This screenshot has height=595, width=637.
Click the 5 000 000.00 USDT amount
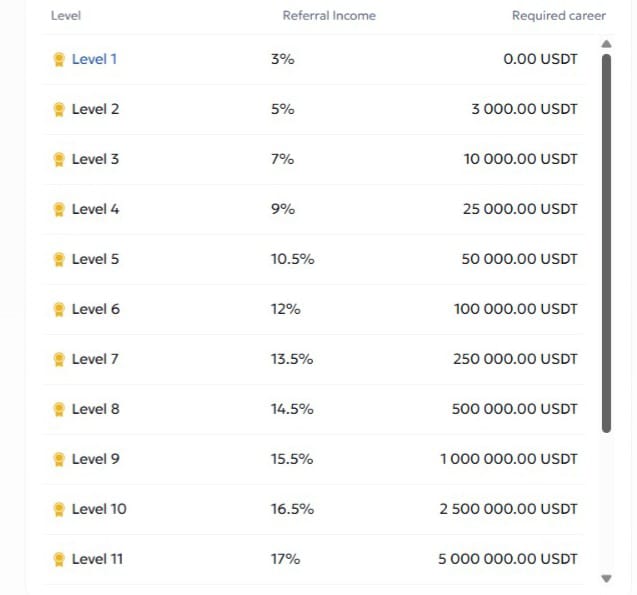point(507,559)
